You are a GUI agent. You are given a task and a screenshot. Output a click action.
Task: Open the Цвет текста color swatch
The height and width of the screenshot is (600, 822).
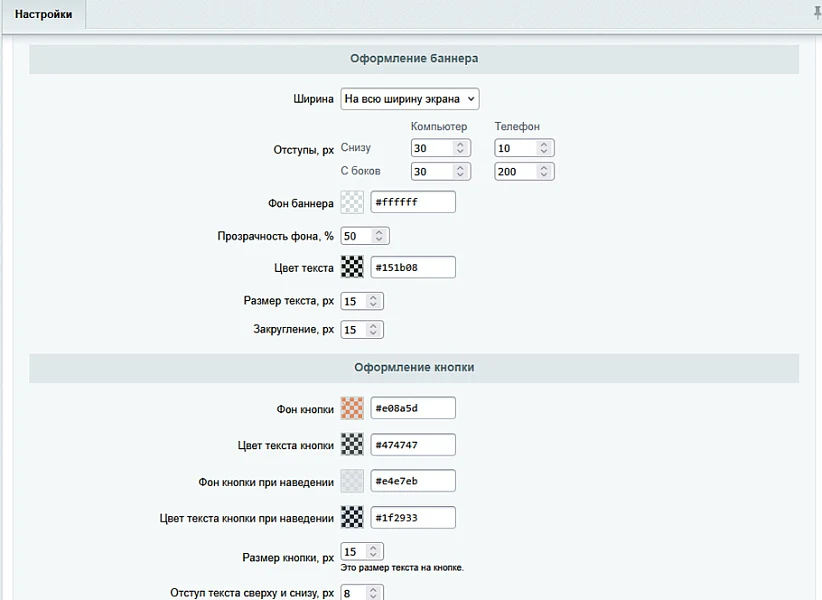pos(352,267)
